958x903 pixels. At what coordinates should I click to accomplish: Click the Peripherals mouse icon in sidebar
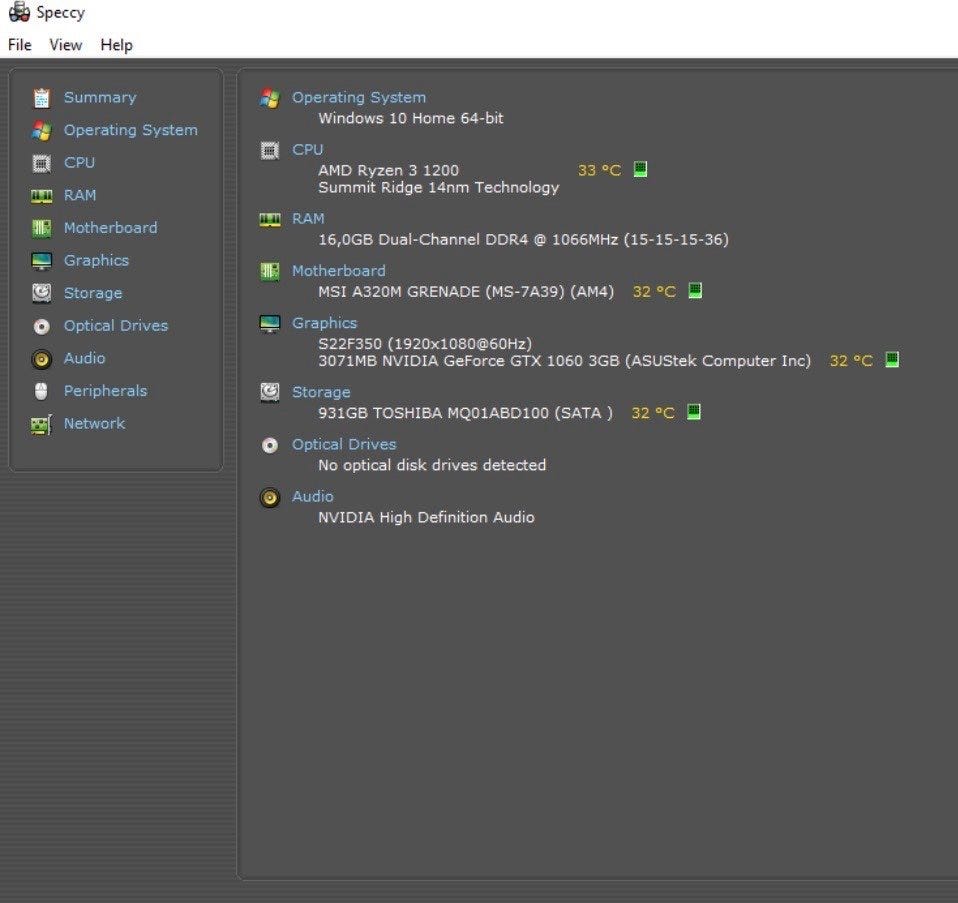pyautogui.click(x=41, y=391)
